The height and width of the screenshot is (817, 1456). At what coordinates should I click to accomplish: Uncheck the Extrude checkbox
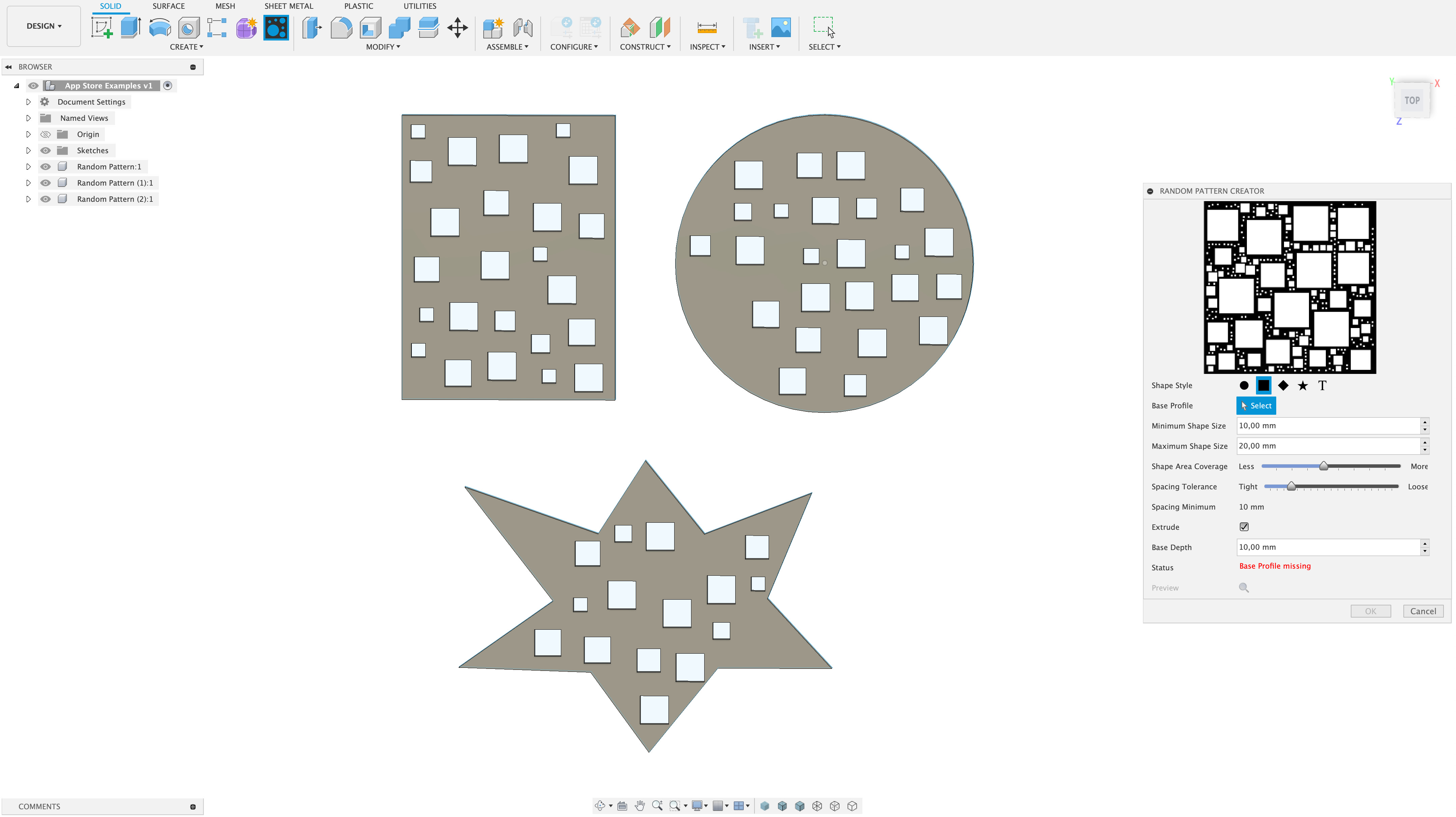click(1244, 527)
